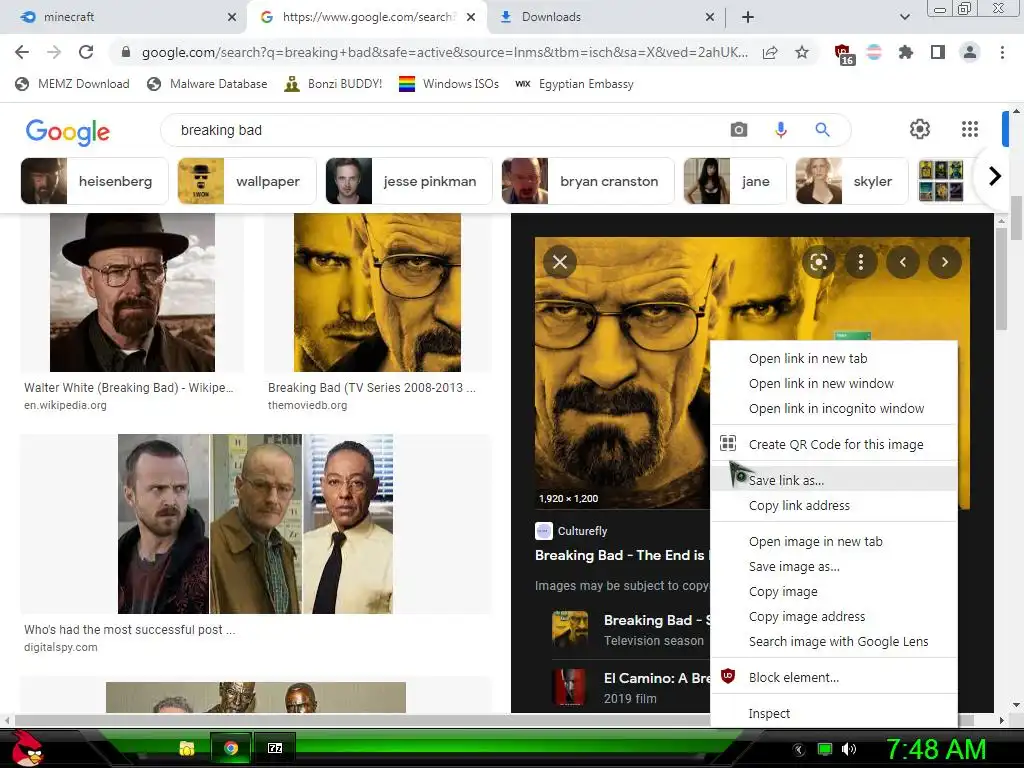Select Open image in new tab

tap(833, 541)
